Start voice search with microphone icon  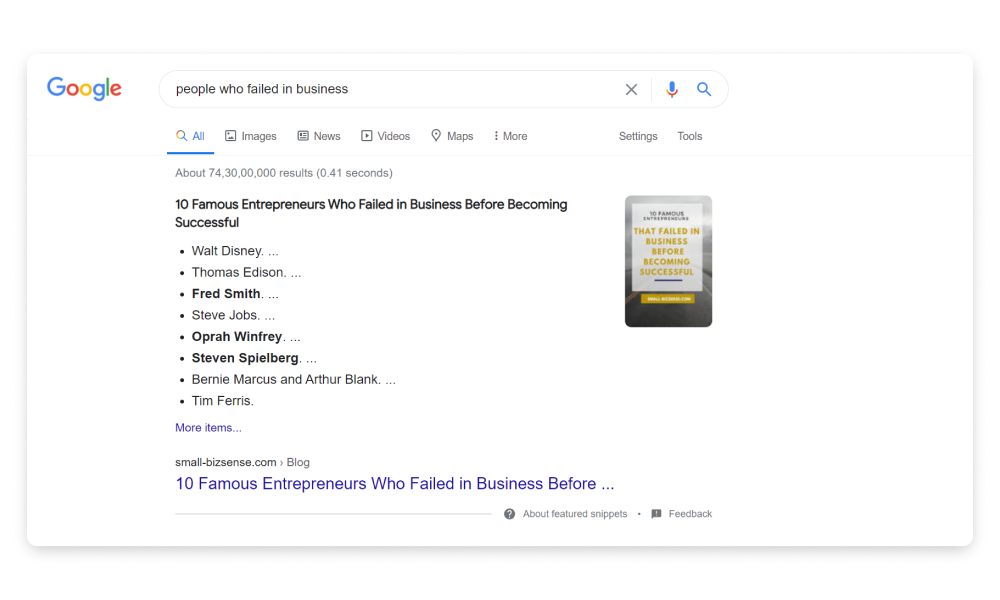coord(672,89)
